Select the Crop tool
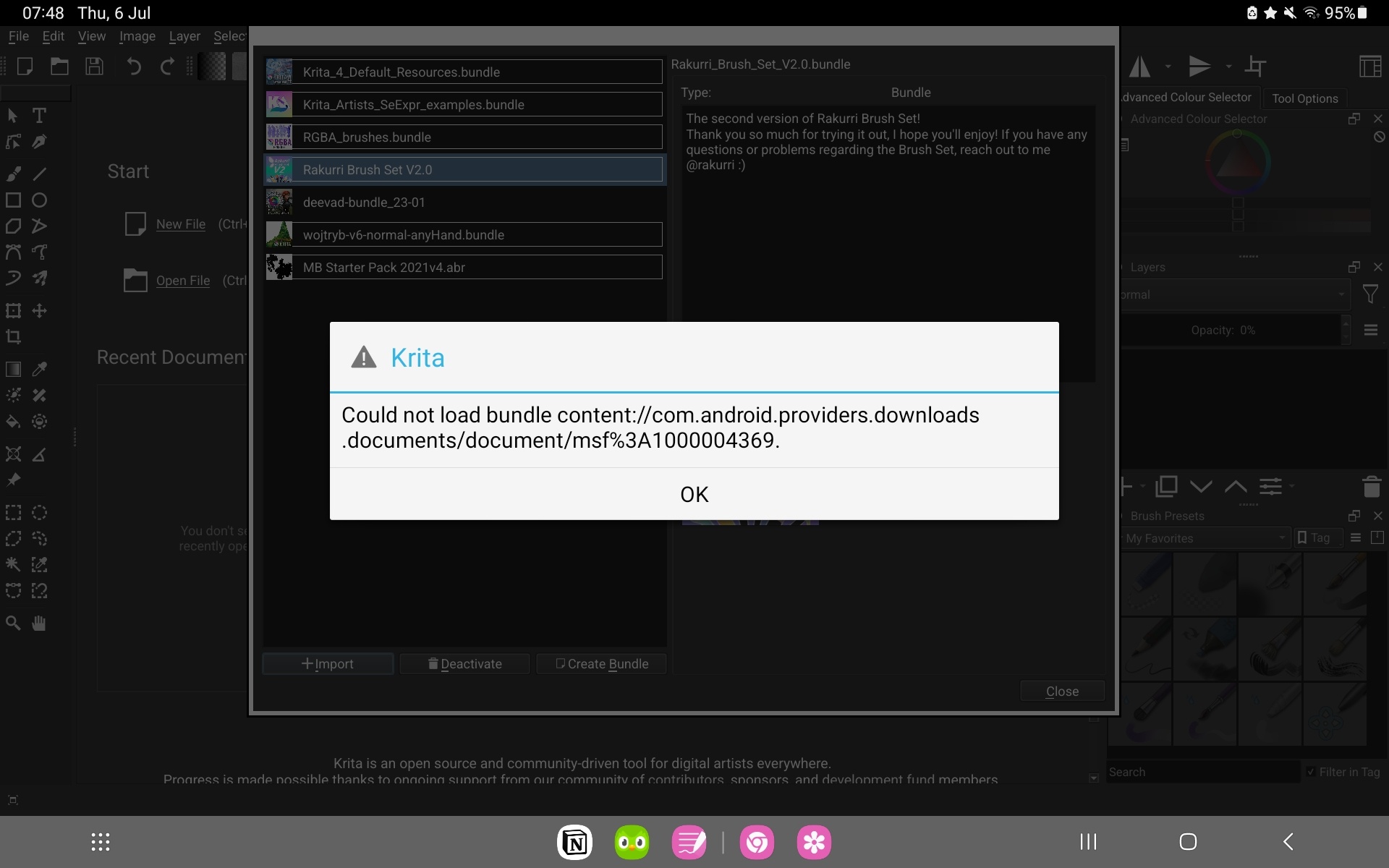 click(13, 336)
